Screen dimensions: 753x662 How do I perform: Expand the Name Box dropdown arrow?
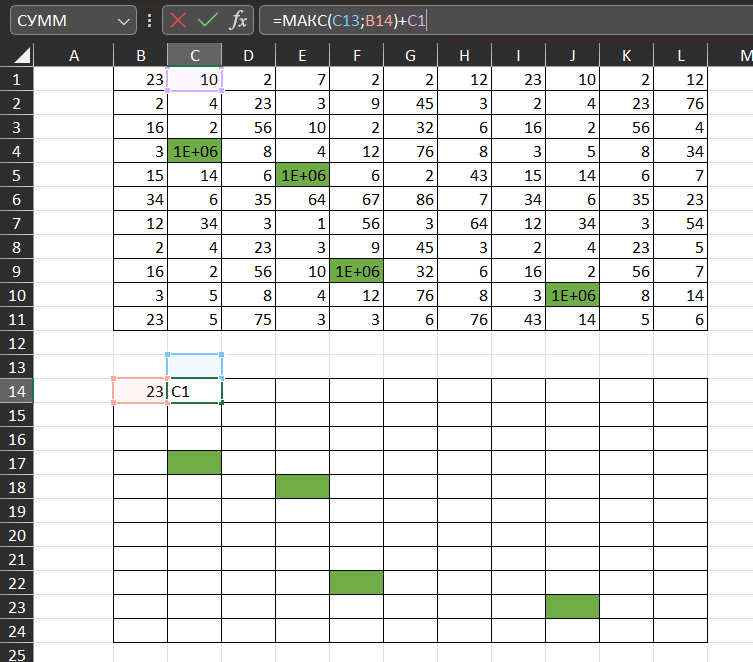tap(124, 20)
